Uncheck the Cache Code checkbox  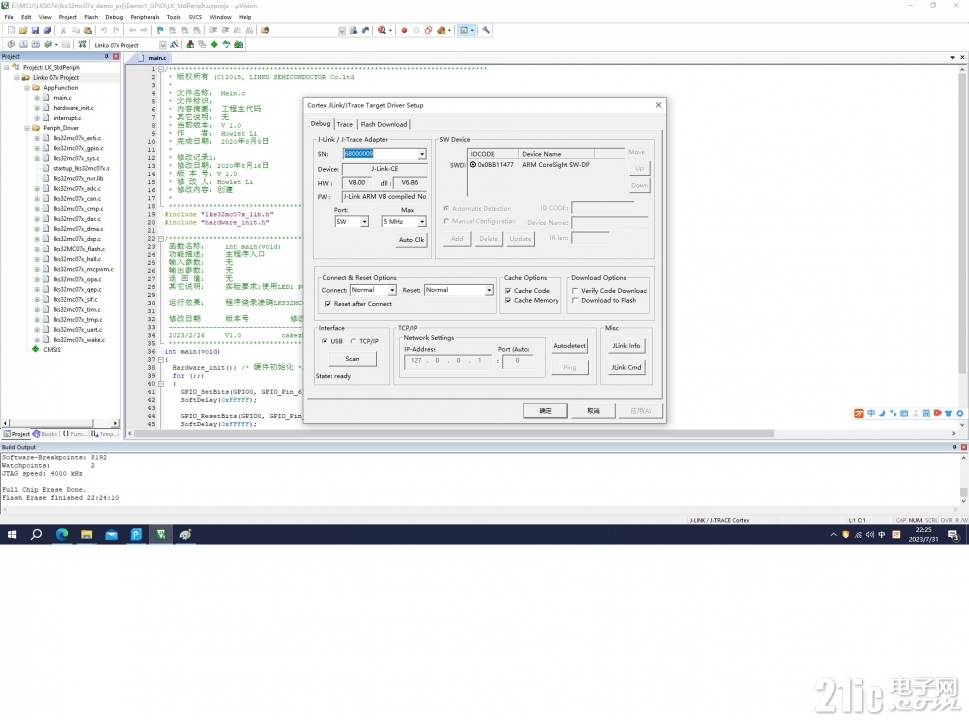click(508, 290)
